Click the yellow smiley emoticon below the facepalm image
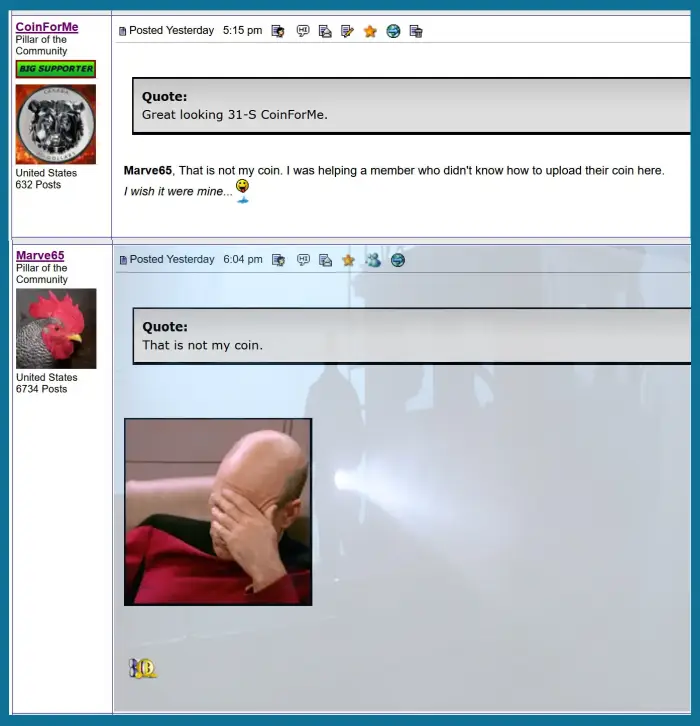 pyautogui.click(x=143, y=669)
